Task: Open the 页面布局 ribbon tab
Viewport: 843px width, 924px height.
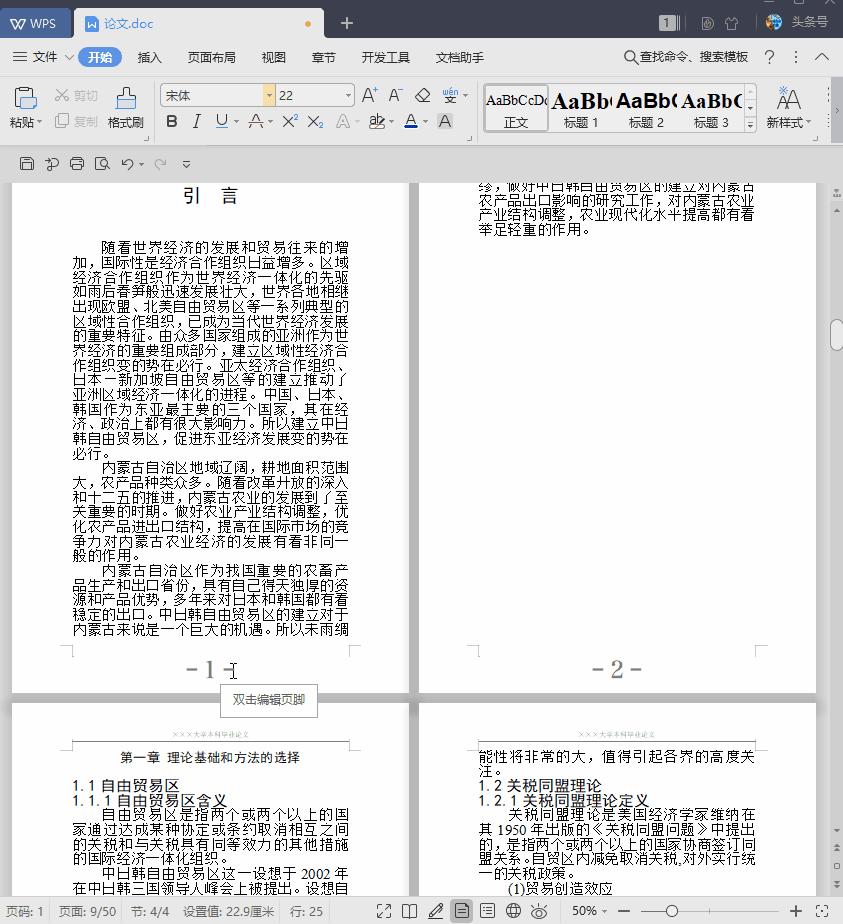Action: pos(211,57)
